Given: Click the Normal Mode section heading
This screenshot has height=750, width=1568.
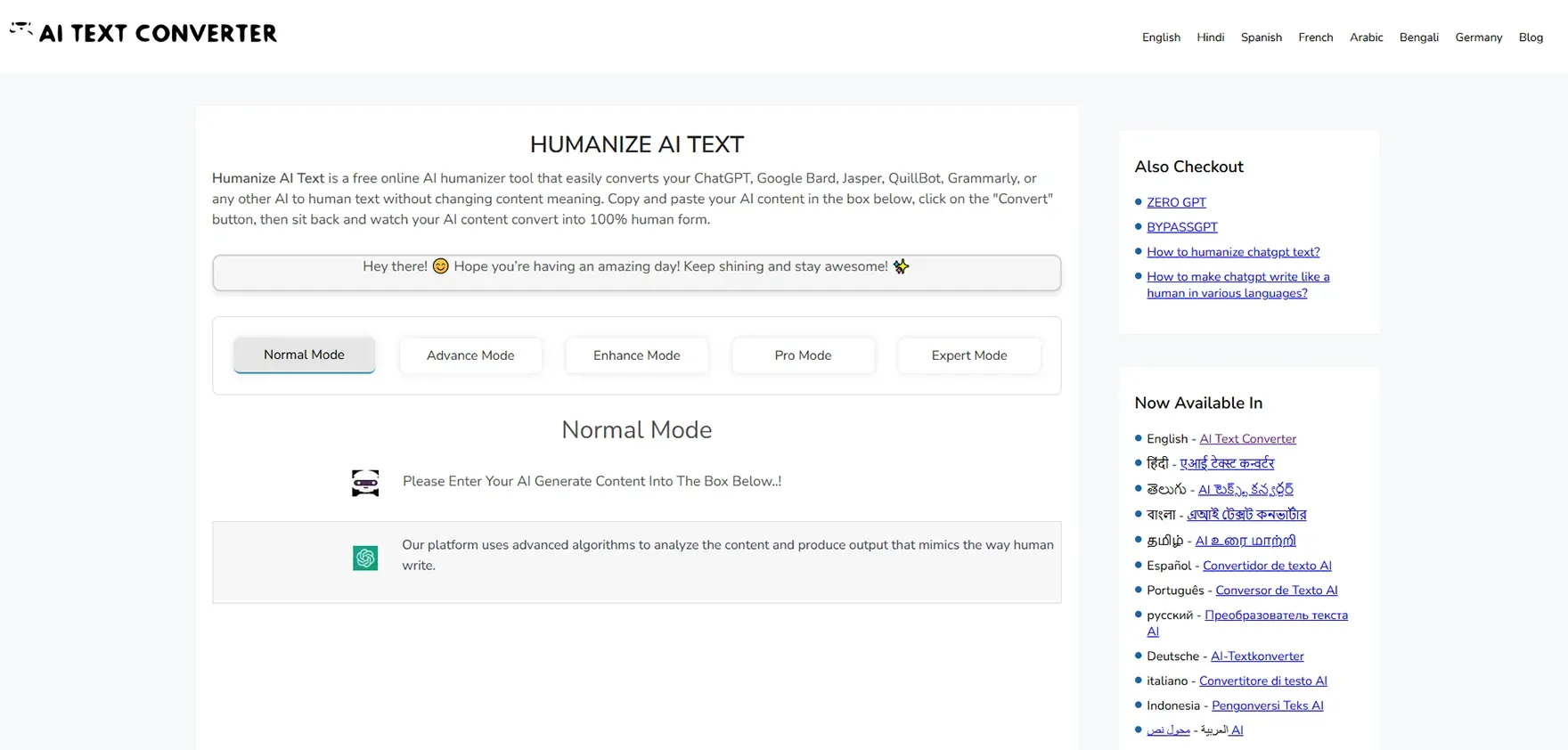Looking at the screenshot, I should click(637, 430).
